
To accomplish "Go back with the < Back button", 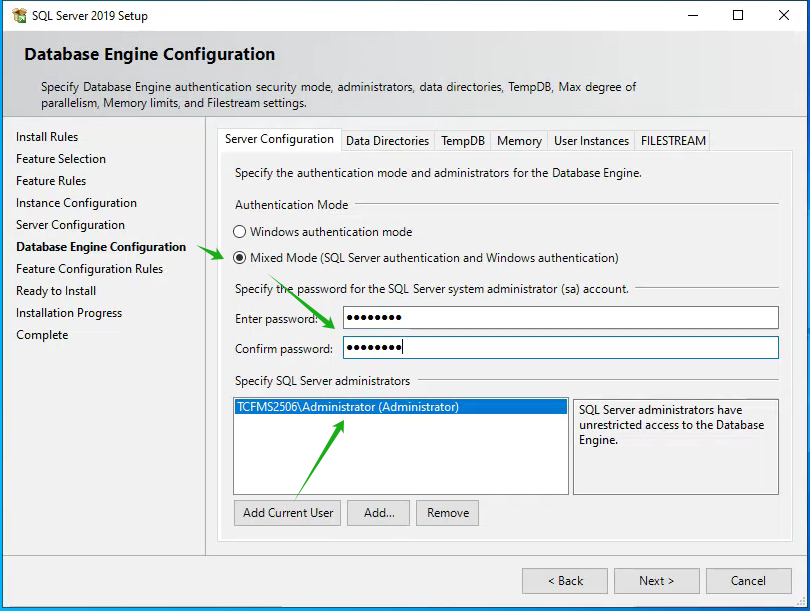I will pos(565,581).
